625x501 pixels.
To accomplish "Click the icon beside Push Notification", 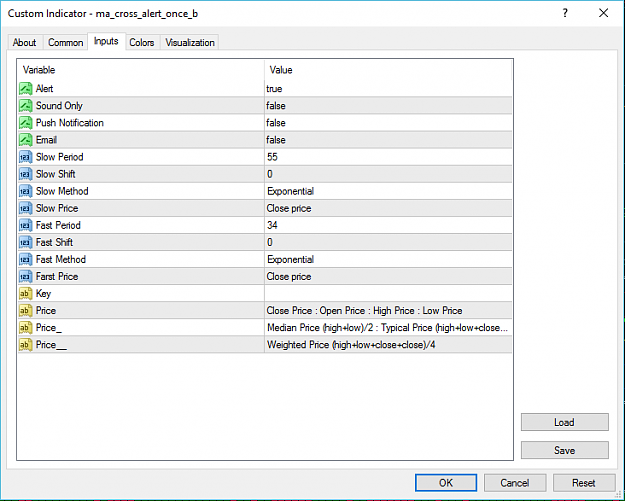I will tap(26, 123).
